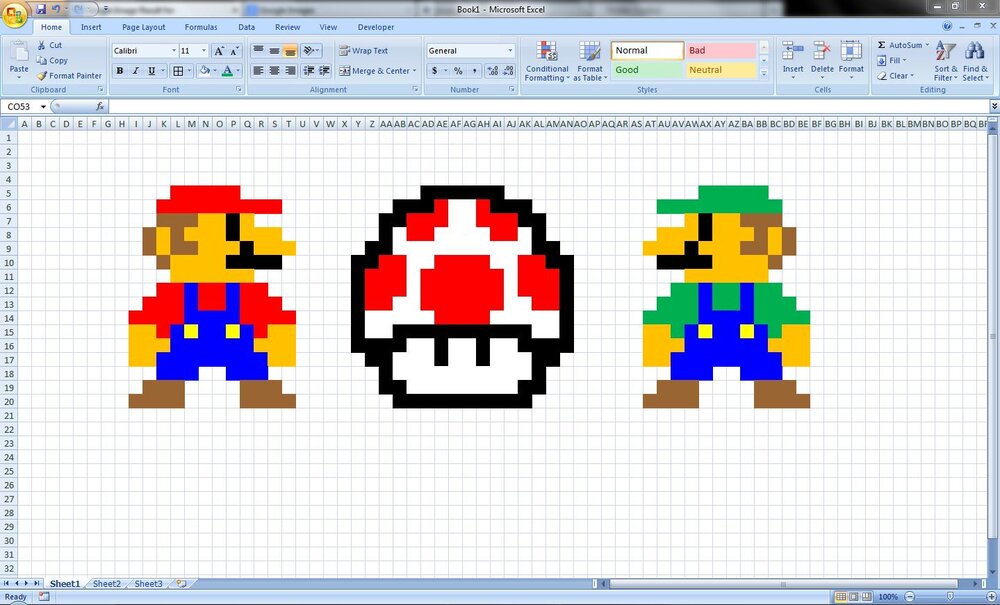Viewport: 1000px width, 605px height.
Task: Click the Wrap Text button
Action: (364, 50)
